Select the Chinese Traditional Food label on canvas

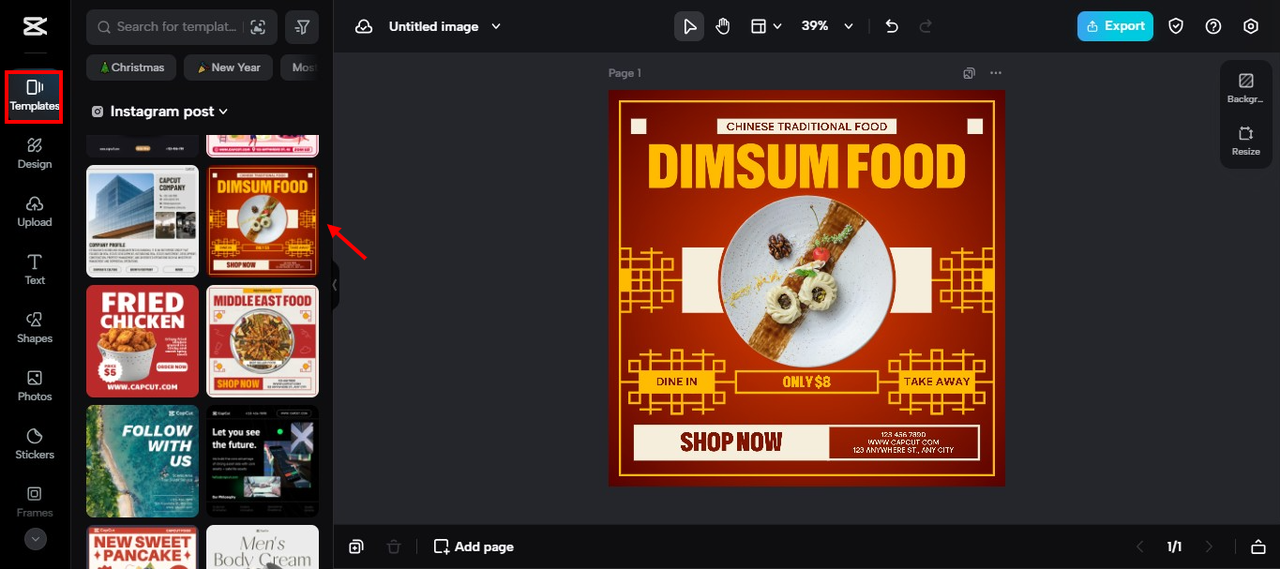pos(807,127)
